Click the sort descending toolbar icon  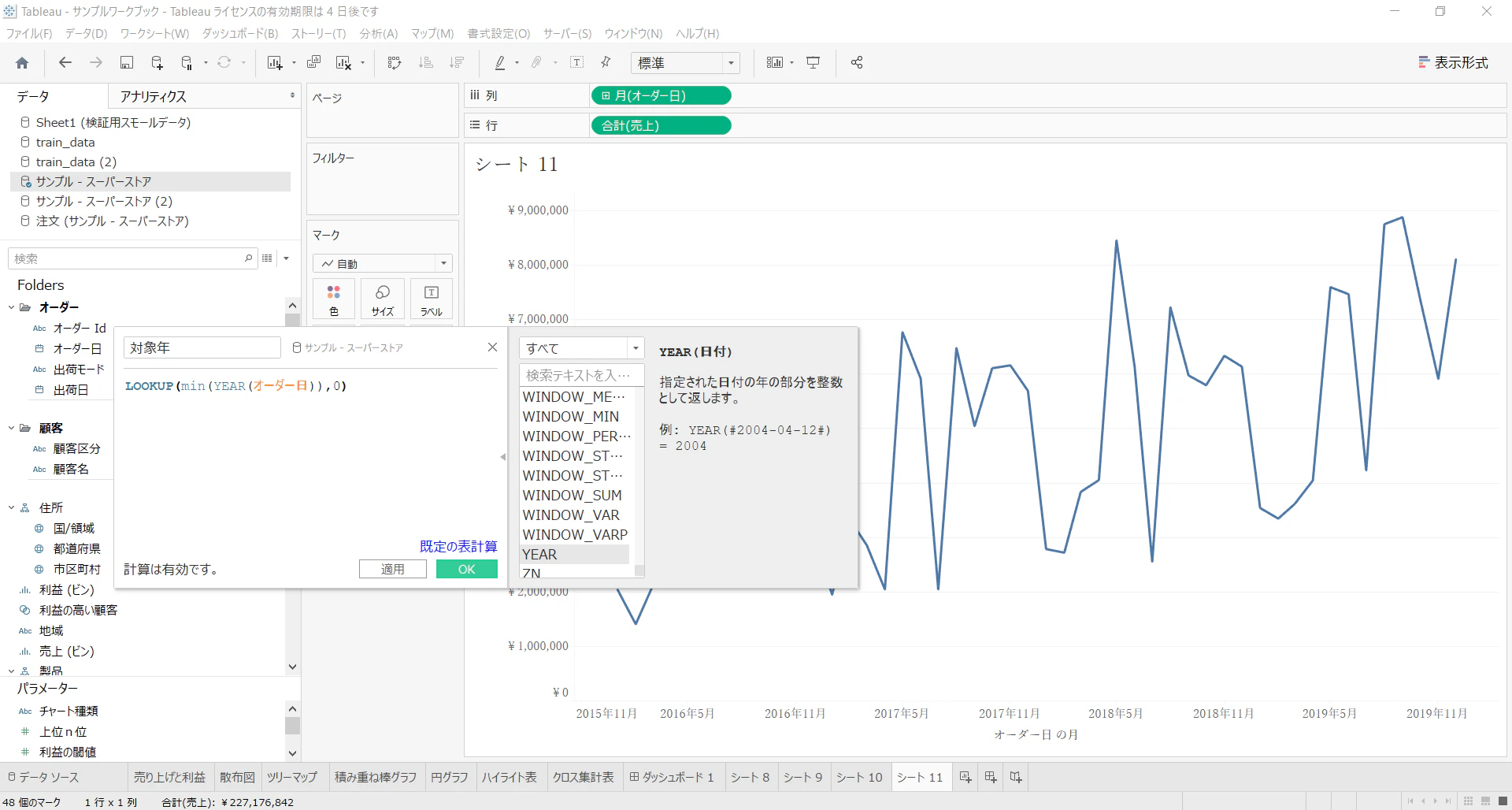tap(457, 63)
